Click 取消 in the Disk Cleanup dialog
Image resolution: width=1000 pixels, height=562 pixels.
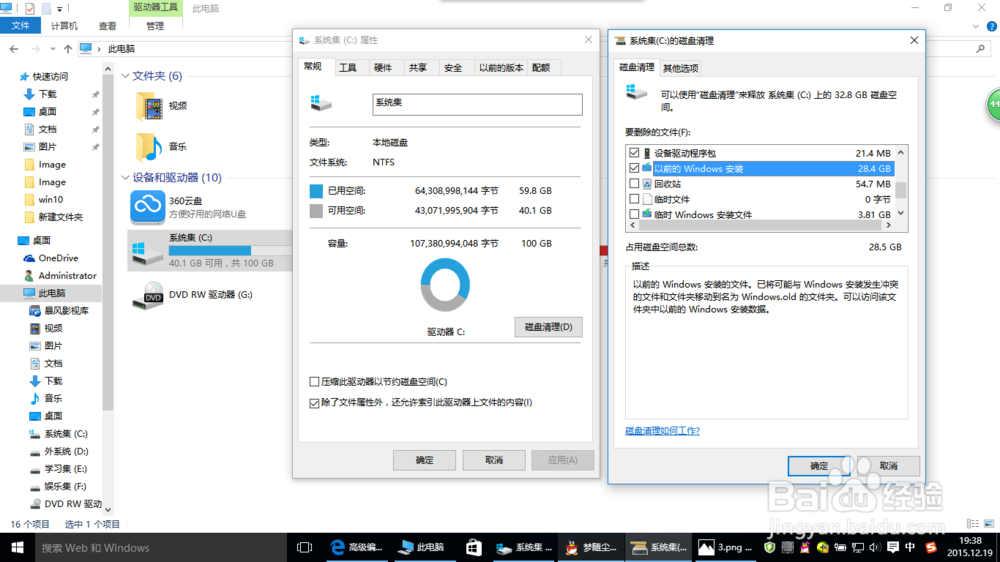(x=888, y=466)
